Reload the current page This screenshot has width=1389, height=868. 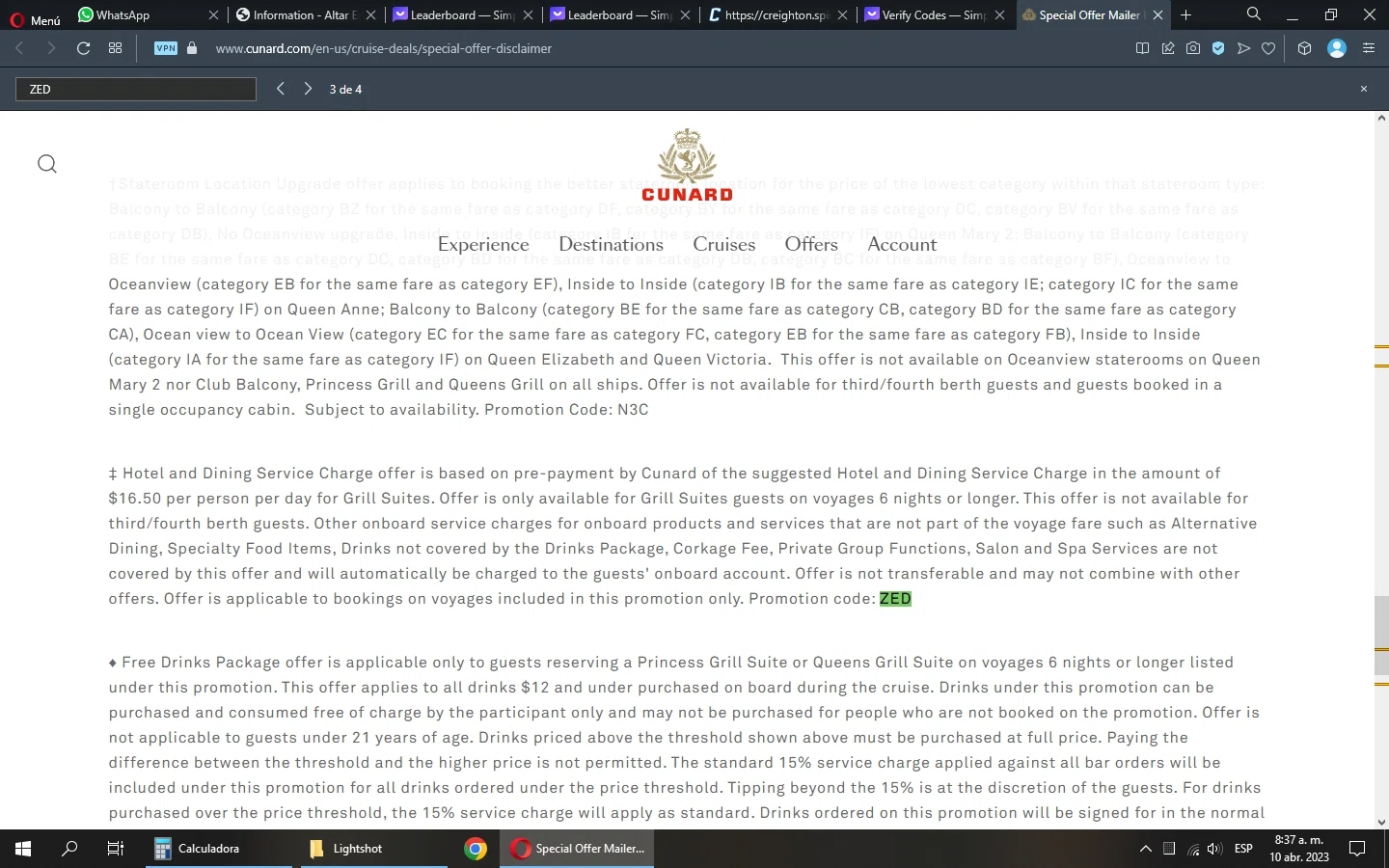pyautogui.click(x=83, y=48)
